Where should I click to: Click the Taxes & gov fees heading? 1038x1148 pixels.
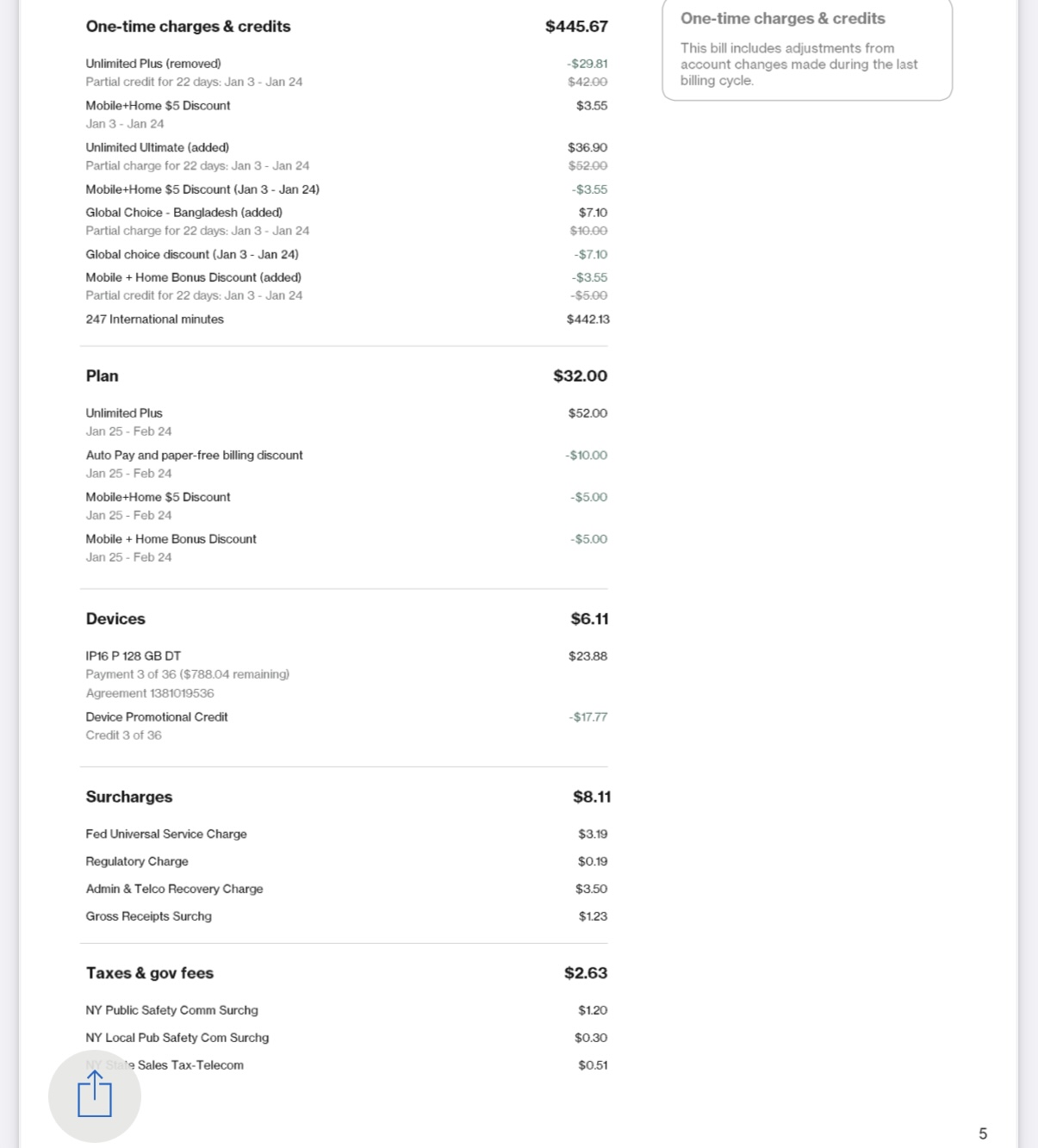tap(150, 973)
